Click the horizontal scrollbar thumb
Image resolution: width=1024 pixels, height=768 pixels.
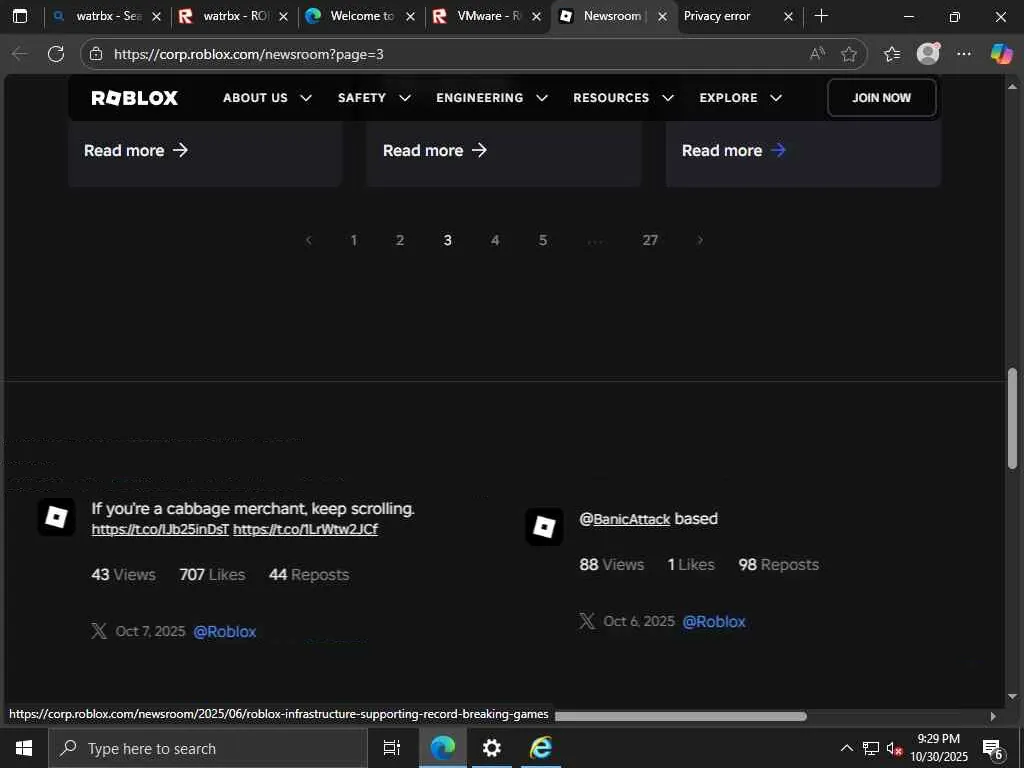click(680, 716)
